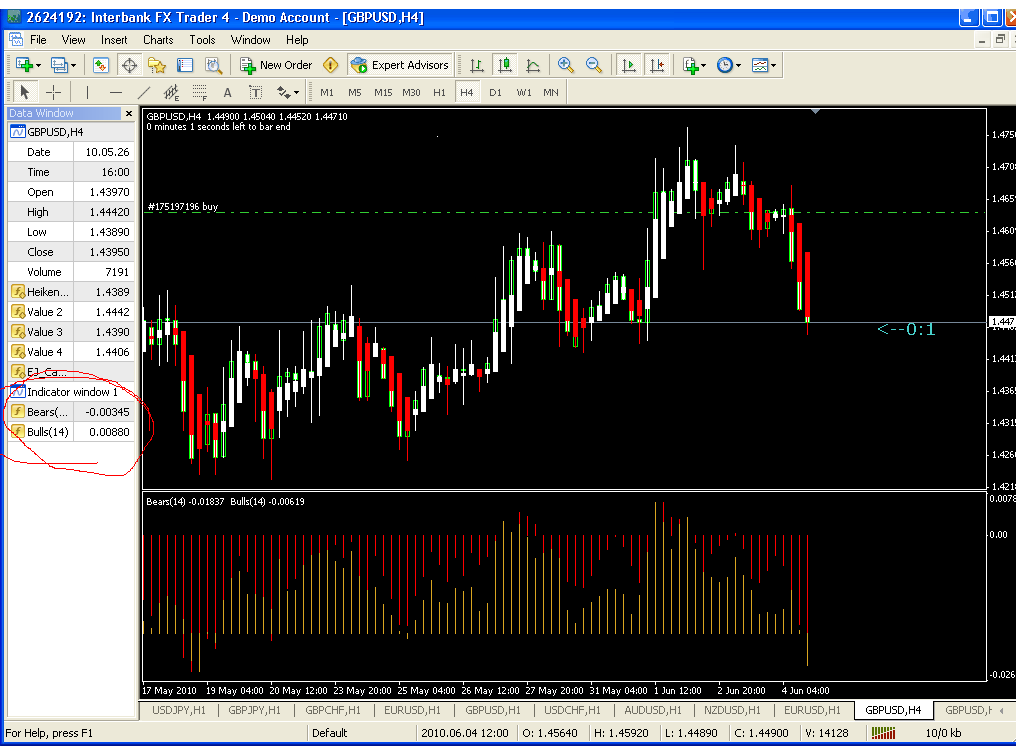Viewport: 1032px width, 746px height.
Task: Open the Charts menu
Action: point(158,40)
